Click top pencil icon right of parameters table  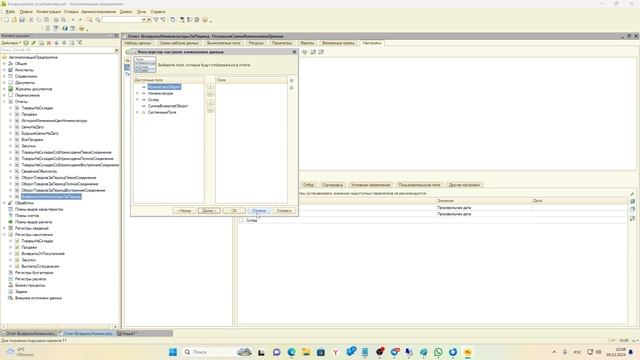[x=632, y=194]
